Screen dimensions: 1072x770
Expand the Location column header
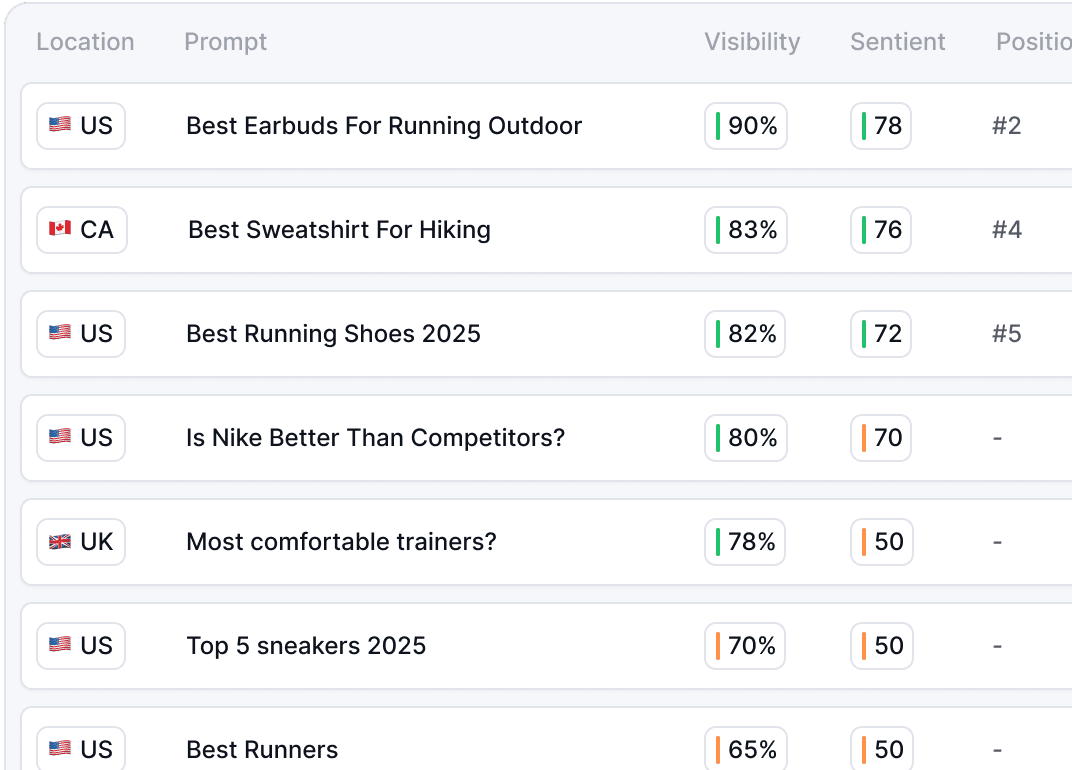[85, 42]
